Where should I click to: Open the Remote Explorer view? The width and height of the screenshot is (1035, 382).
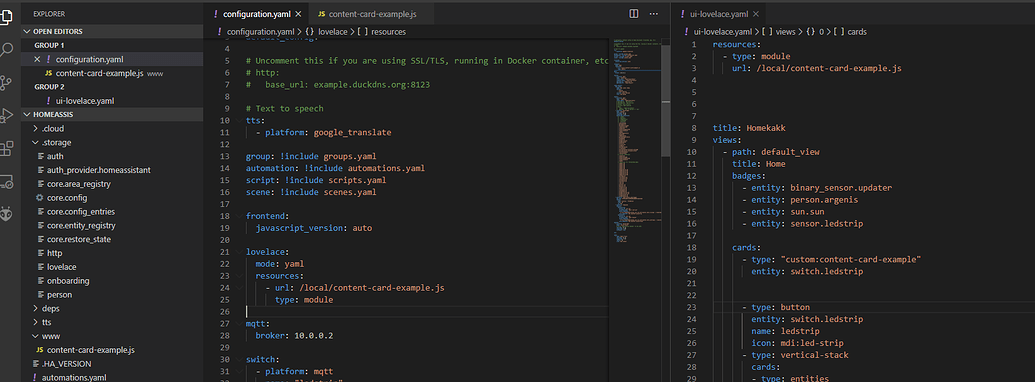tap(7, 181)
